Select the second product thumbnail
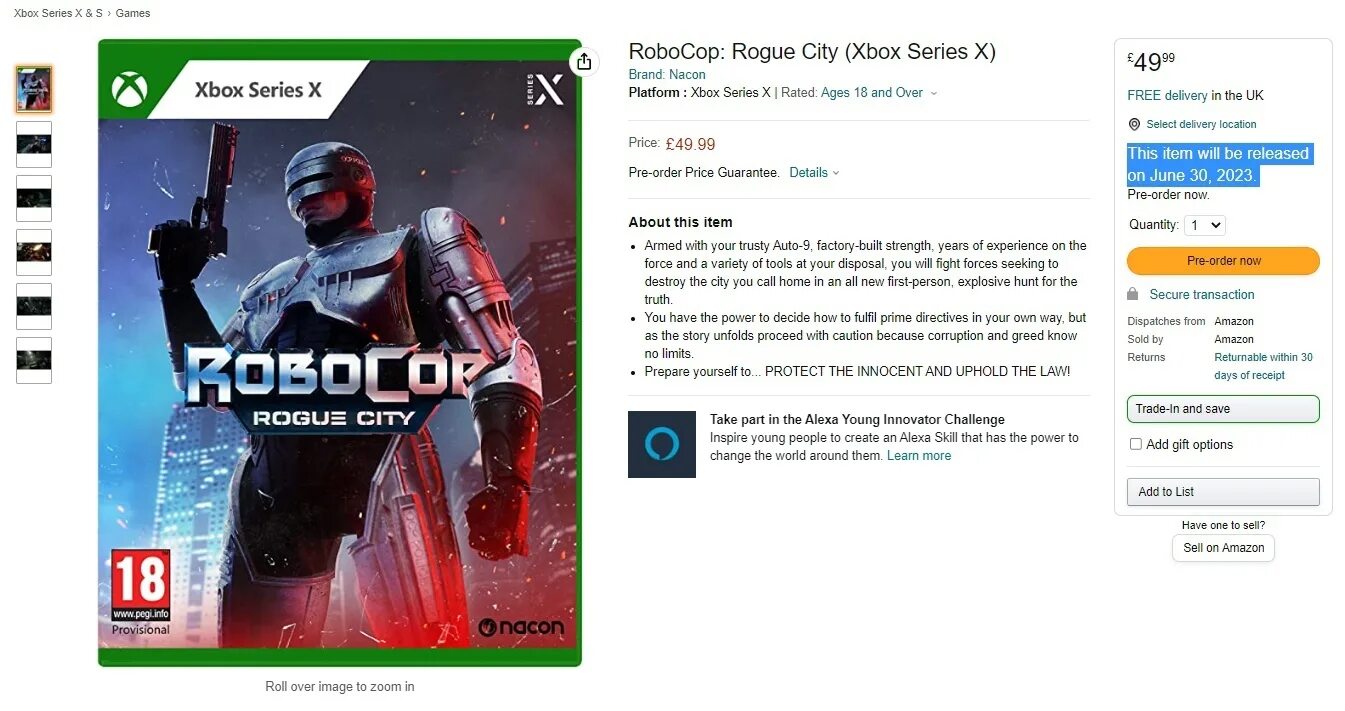 click(x=34, y=144)
